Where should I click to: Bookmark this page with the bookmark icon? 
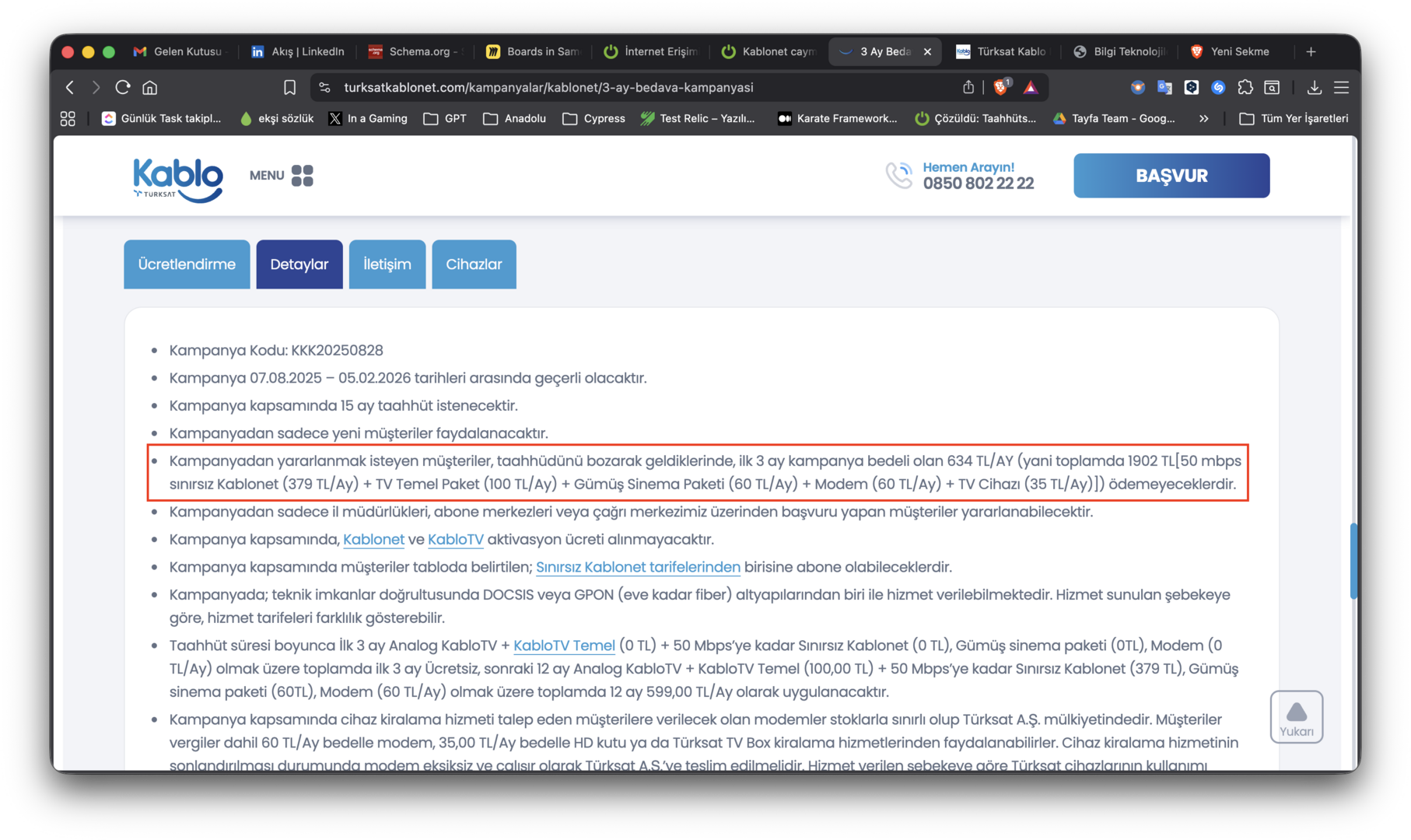(x=289, y=87)
